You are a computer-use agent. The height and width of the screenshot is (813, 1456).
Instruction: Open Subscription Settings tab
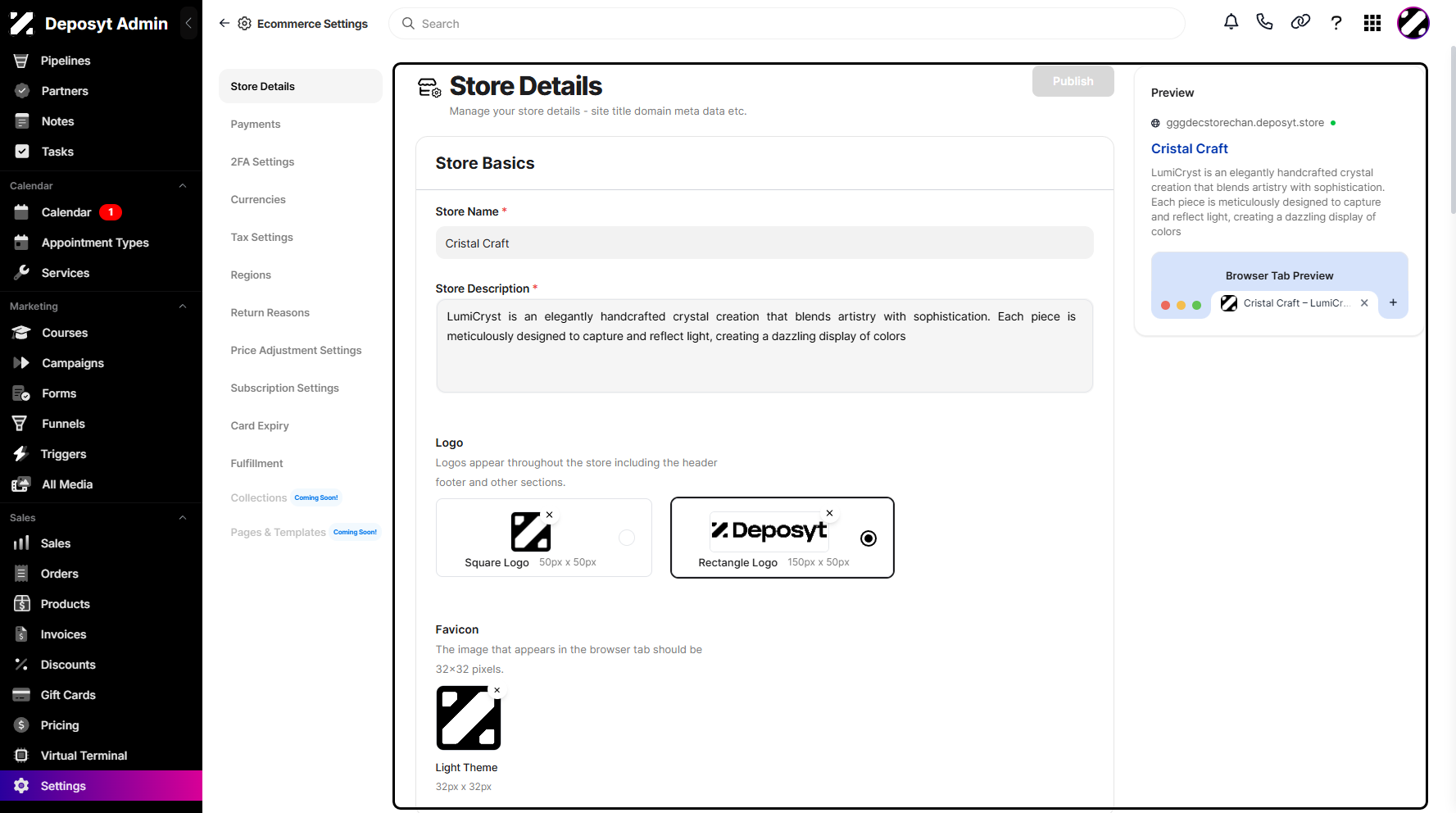point(284,388)
